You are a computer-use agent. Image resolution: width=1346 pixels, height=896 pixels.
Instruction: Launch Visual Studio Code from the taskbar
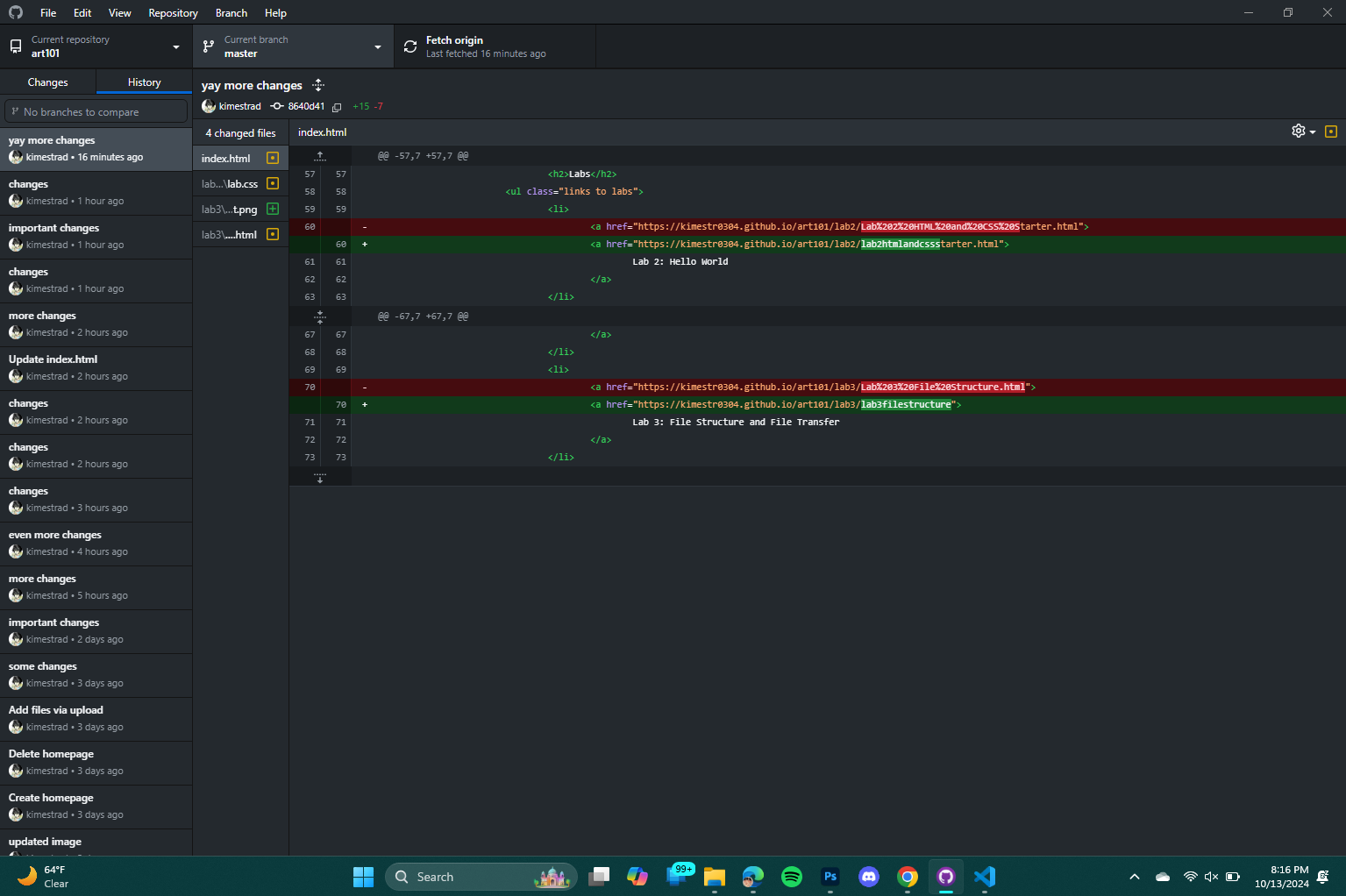[x=984, y=876]
